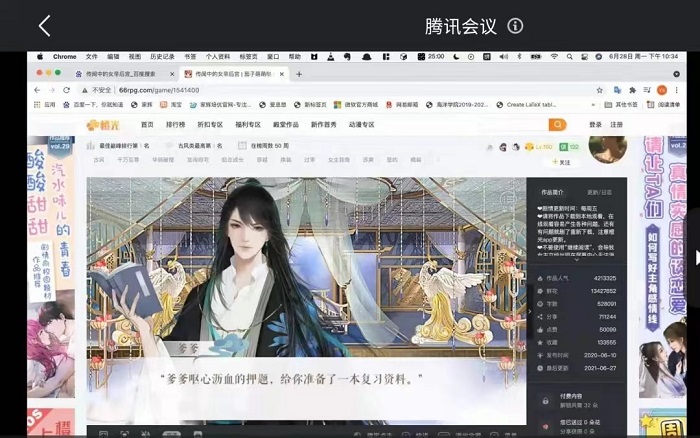Click the 古风 genre tag
The width and height of the screenshot is (700, 438).
[99, 159]
